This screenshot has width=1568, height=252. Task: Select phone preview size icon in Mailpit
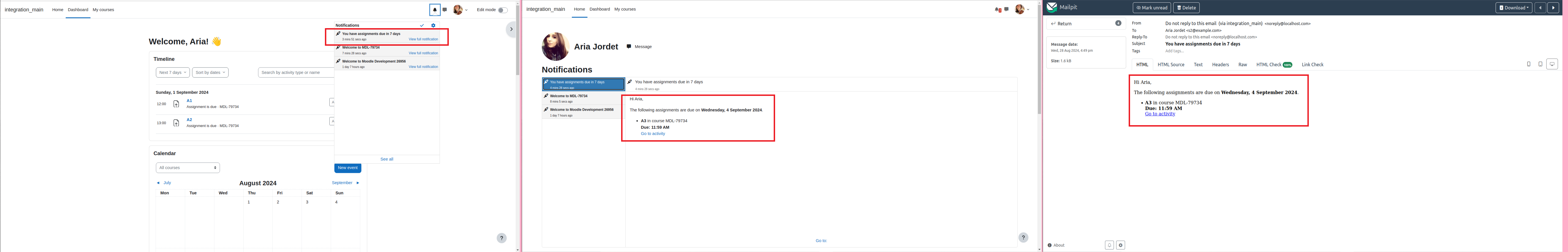1528,64
